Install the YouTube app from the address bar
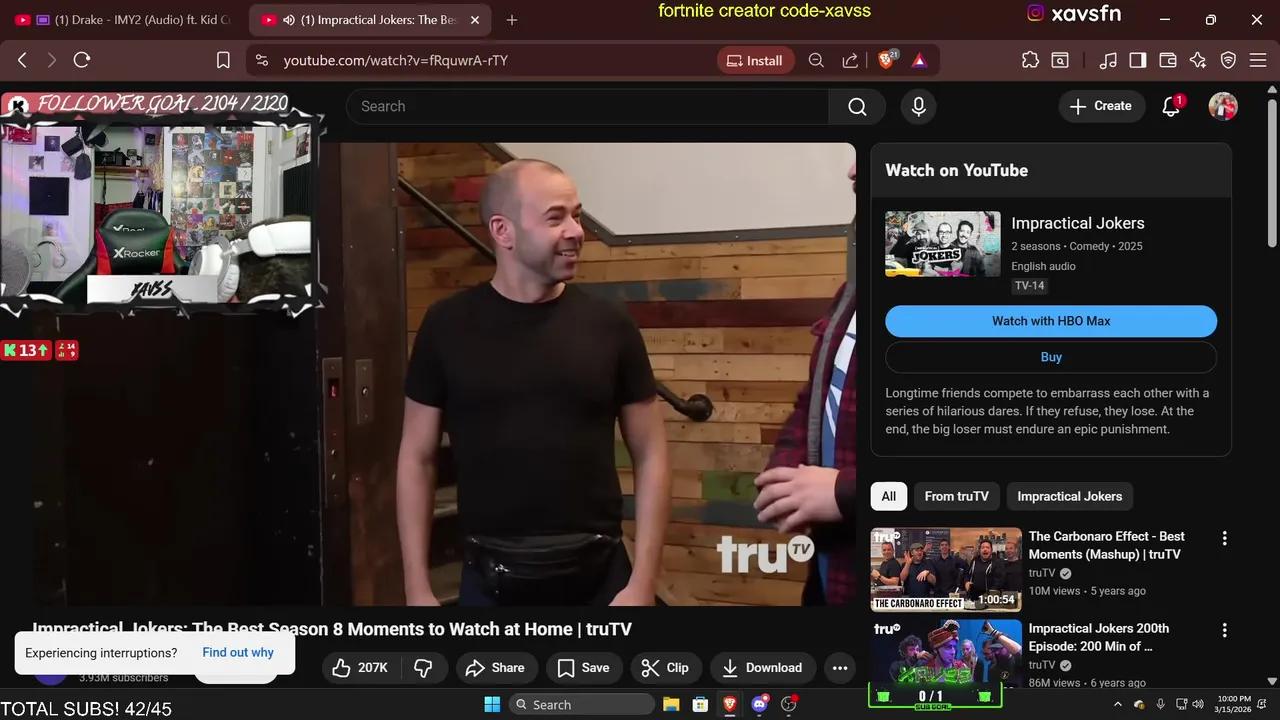1280x720 pixels. pos(756,60)
